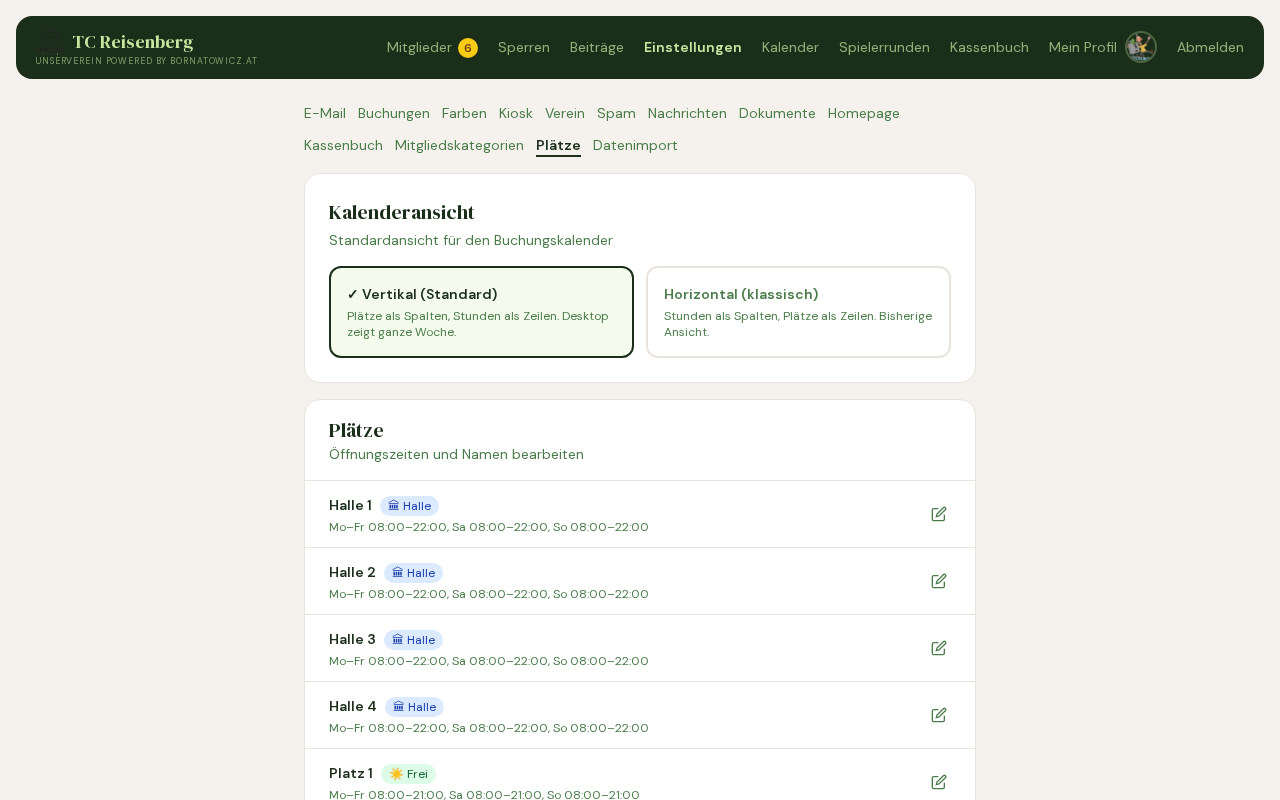Edit Halle 1 with pencil icon
This screenshot has height=800, width=1280.
pyautogui.click(x=939, y=514)
